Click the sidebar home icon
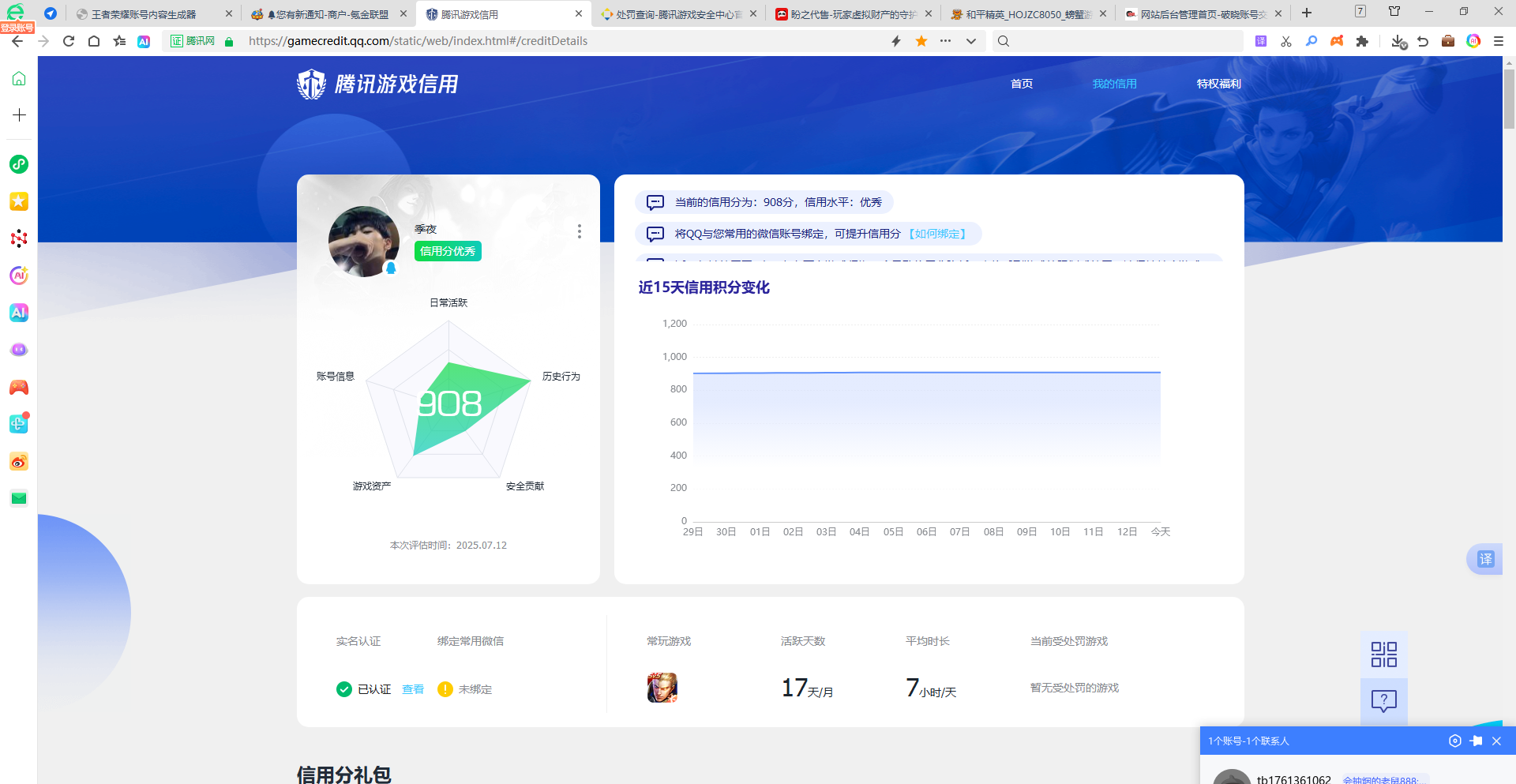Image resolution: width=1516 pixels, height=784 pixels. pos(19,78)
